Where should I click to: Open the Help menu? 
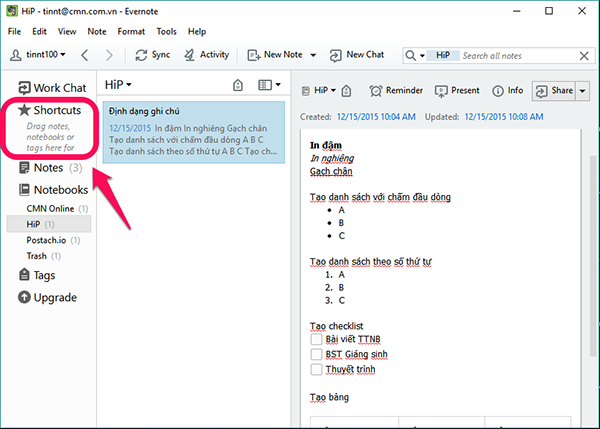tap(197, 31)
